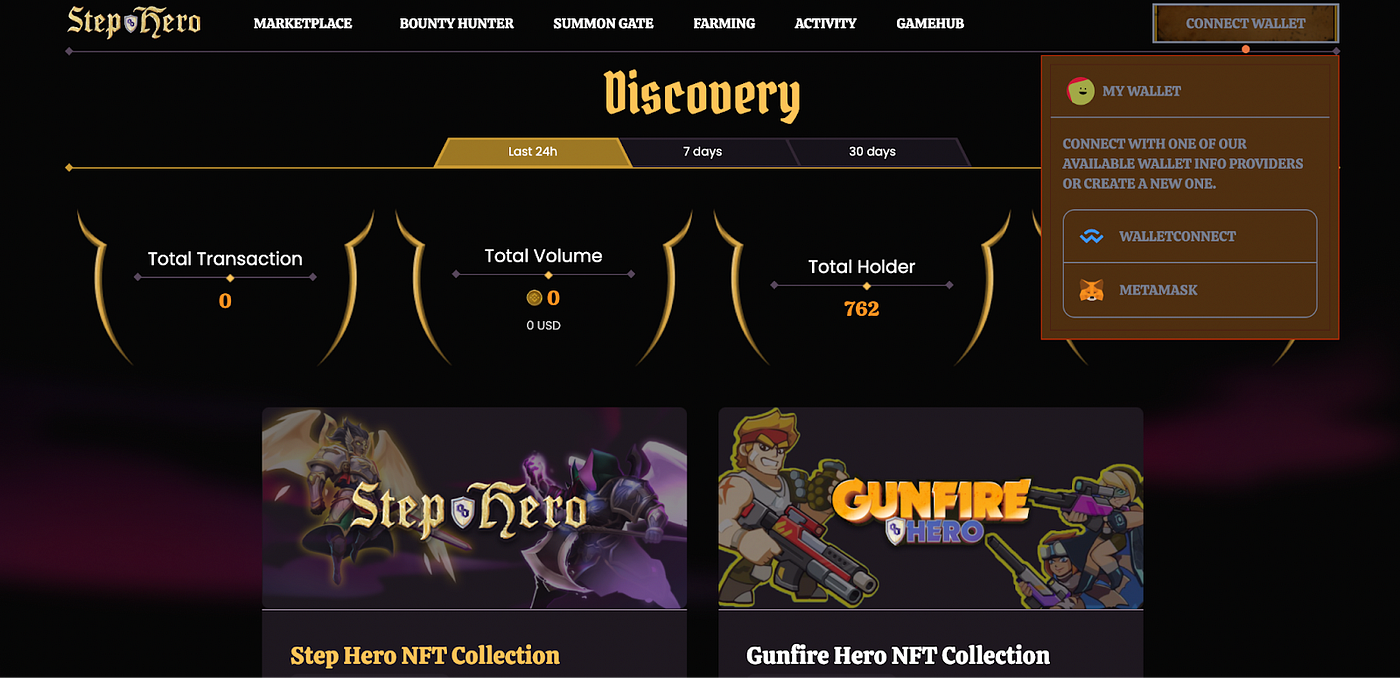The image size is (1400, 678).
Task: Open the Marketplace menu
Action: 303,23
